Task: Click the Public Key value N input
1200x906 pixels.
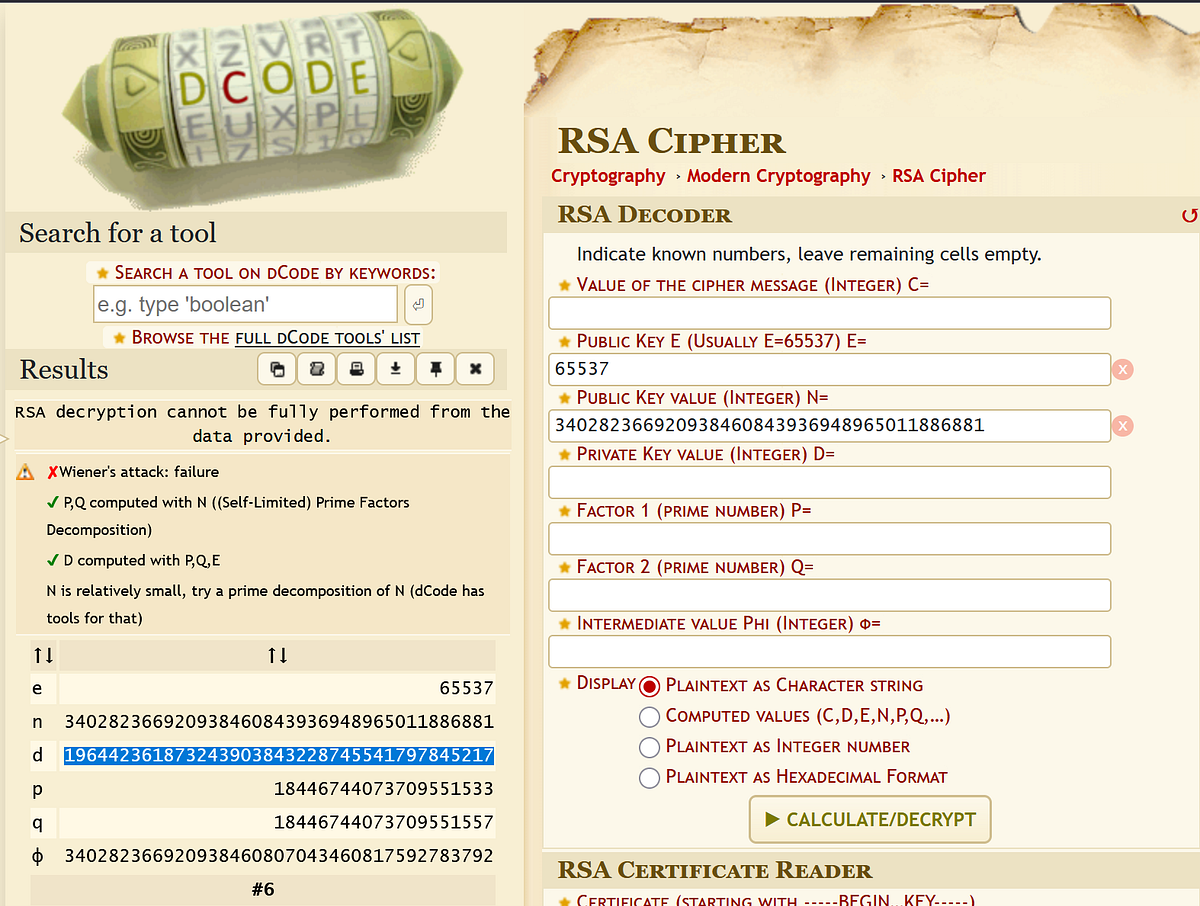Action: [x=830, y=426]
